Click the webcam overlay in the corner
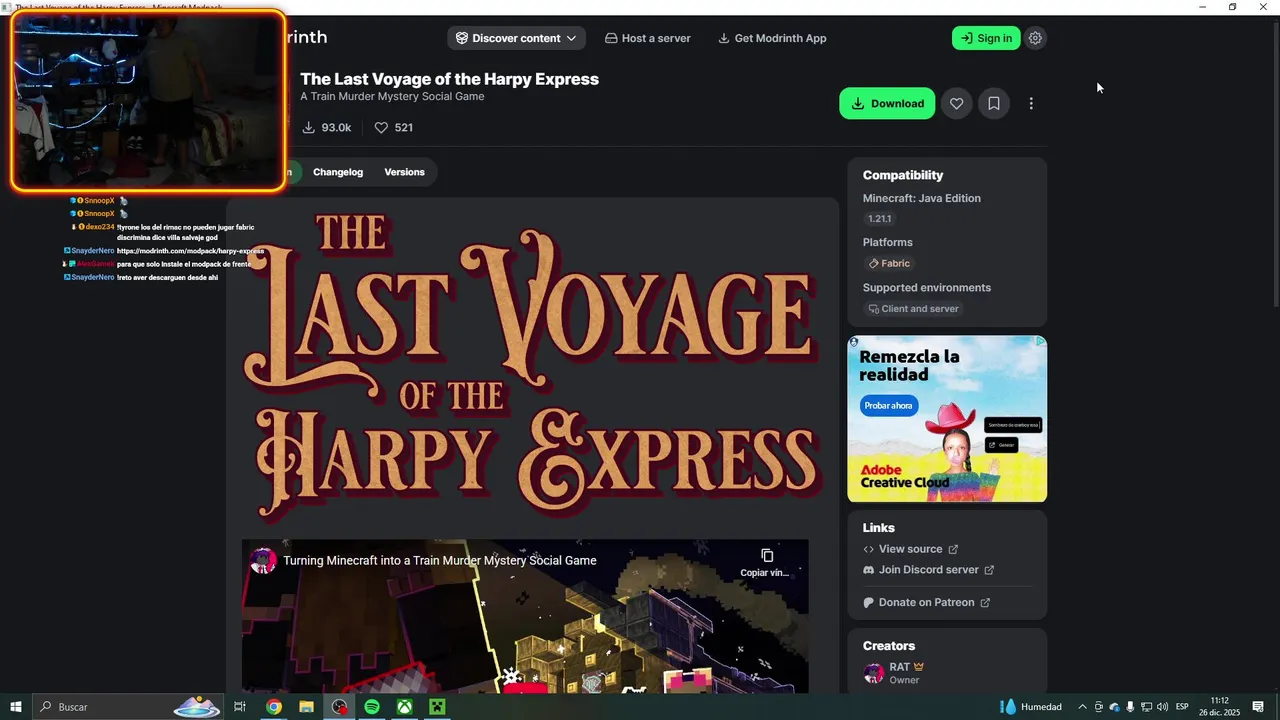1280x720 pixels. click(148, 101)
